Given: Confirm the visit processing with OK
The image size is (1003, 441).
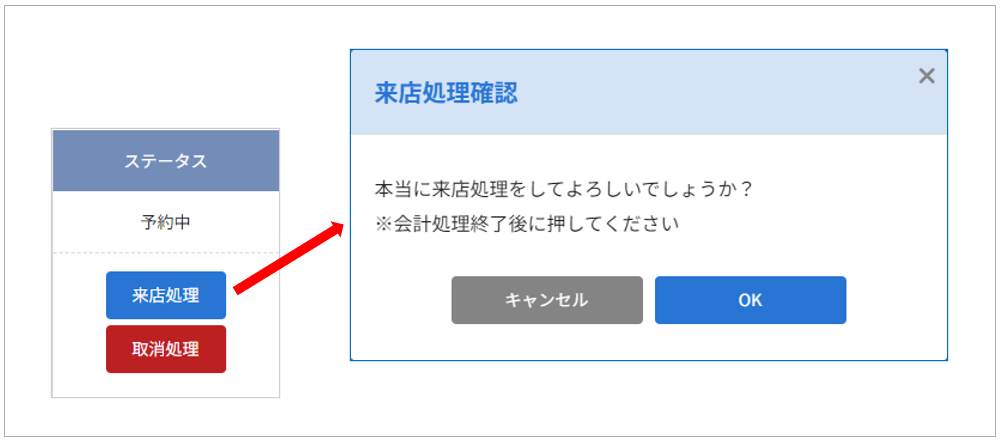Looking at the screenshot, I should 750,300.
